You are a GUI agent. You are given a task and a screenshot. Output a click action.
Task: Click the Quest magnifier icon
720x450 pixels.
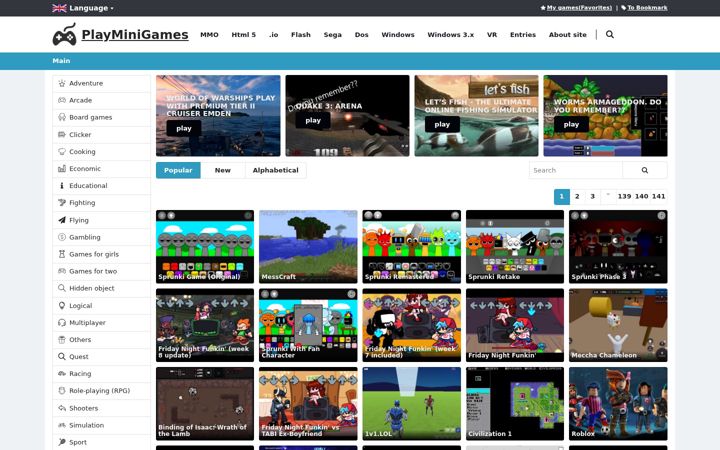62,356
